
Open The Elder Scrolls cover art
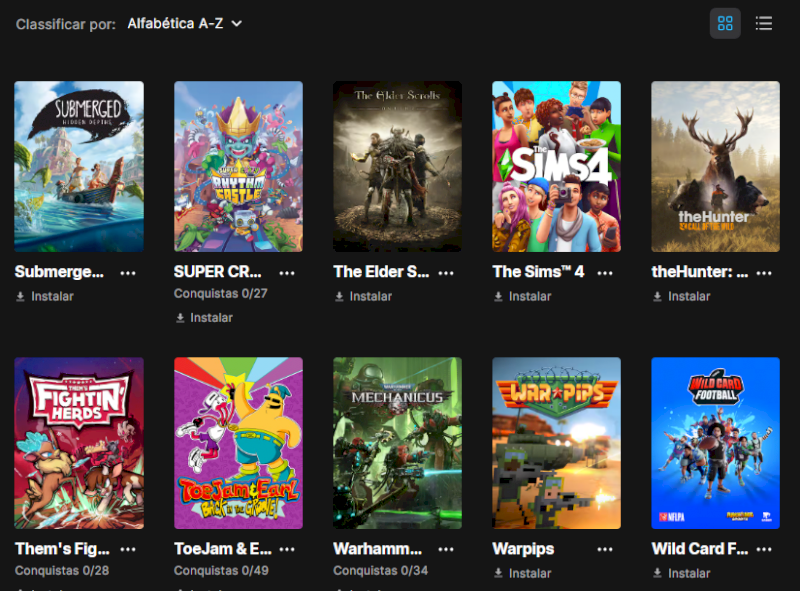(x=397, y=166)
